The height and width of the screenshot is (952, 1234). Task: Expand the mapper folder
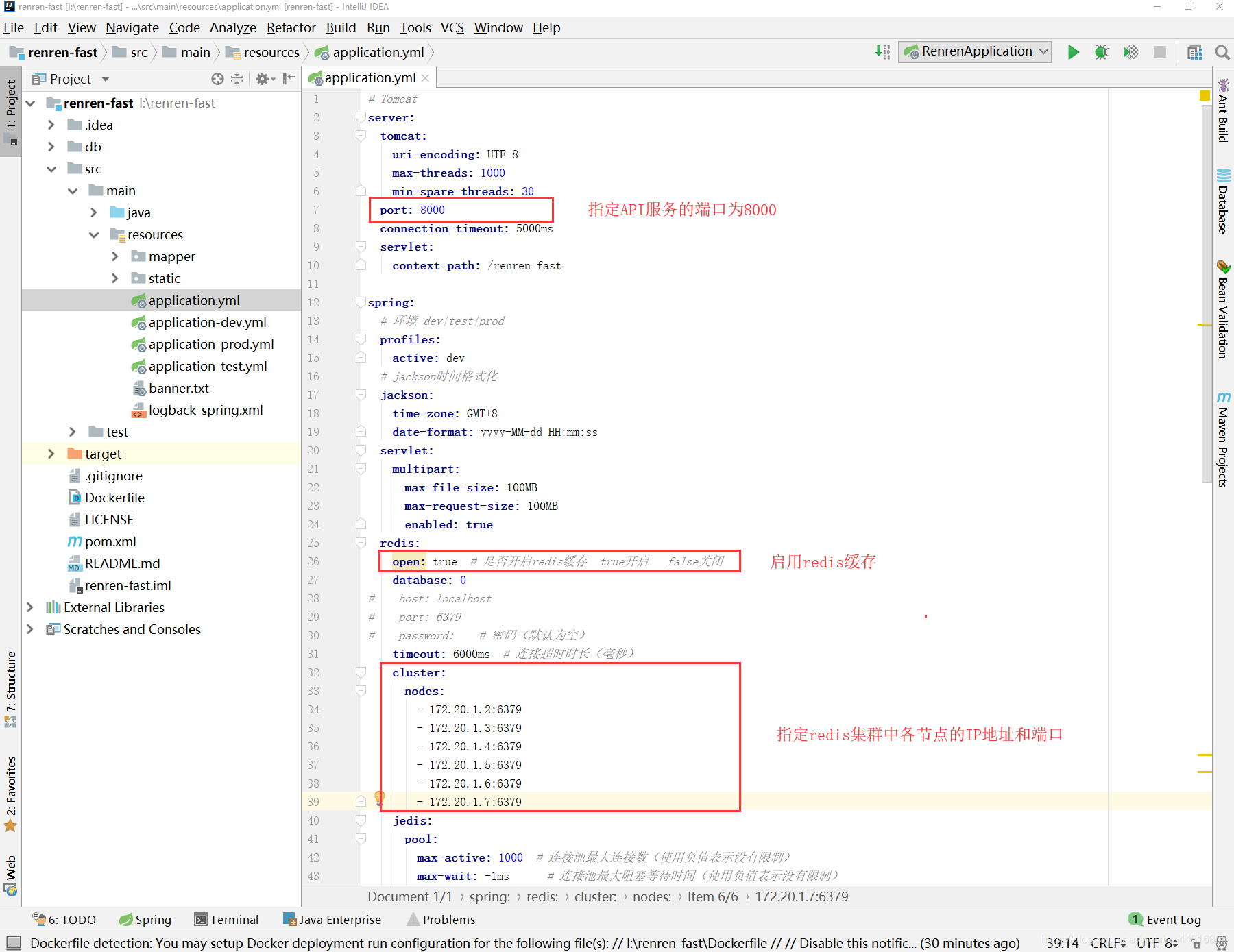(115, 257)
